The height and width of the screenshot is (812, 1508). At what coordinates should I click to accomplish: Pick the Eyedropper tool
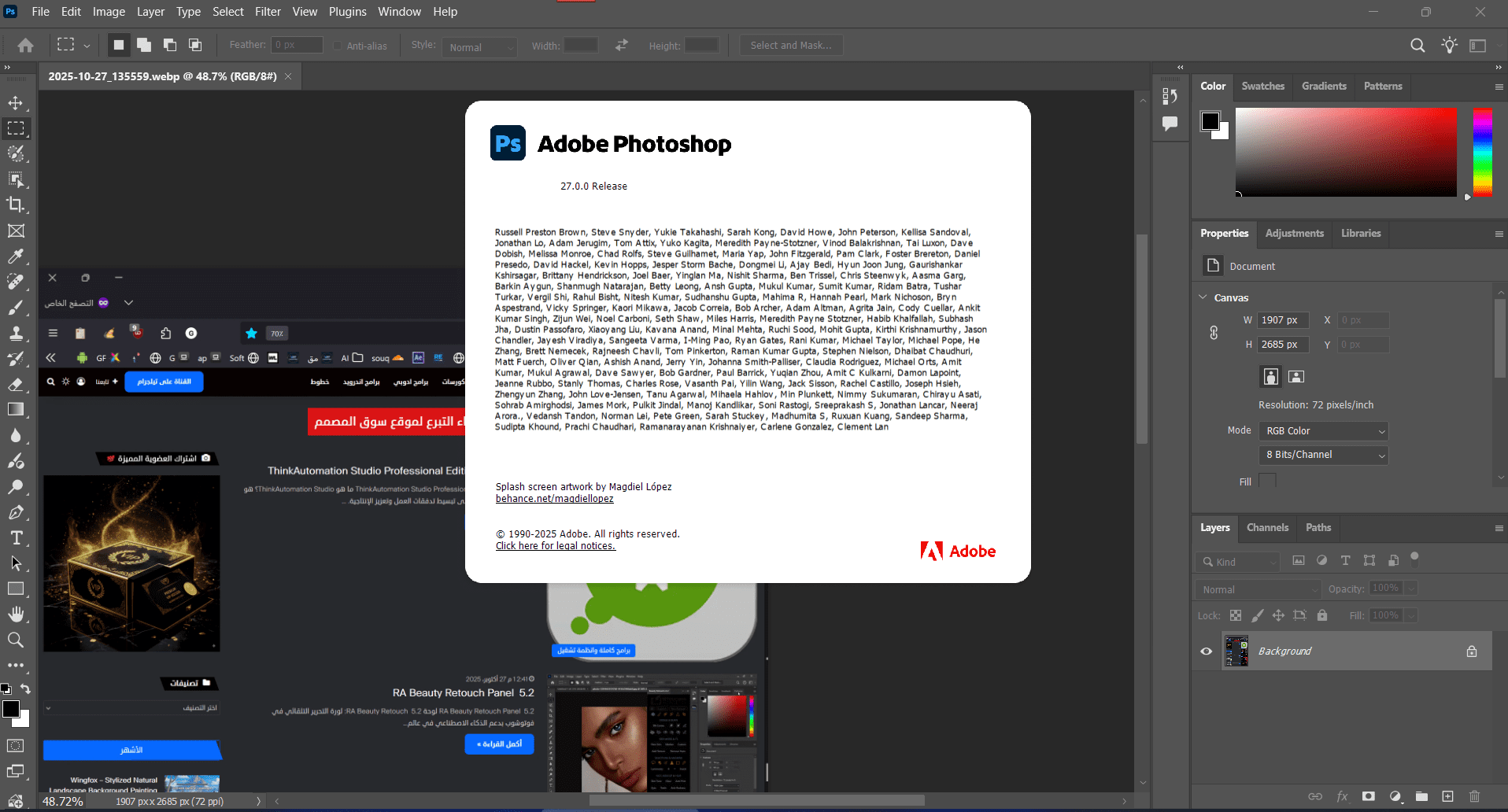pos(16,257)
